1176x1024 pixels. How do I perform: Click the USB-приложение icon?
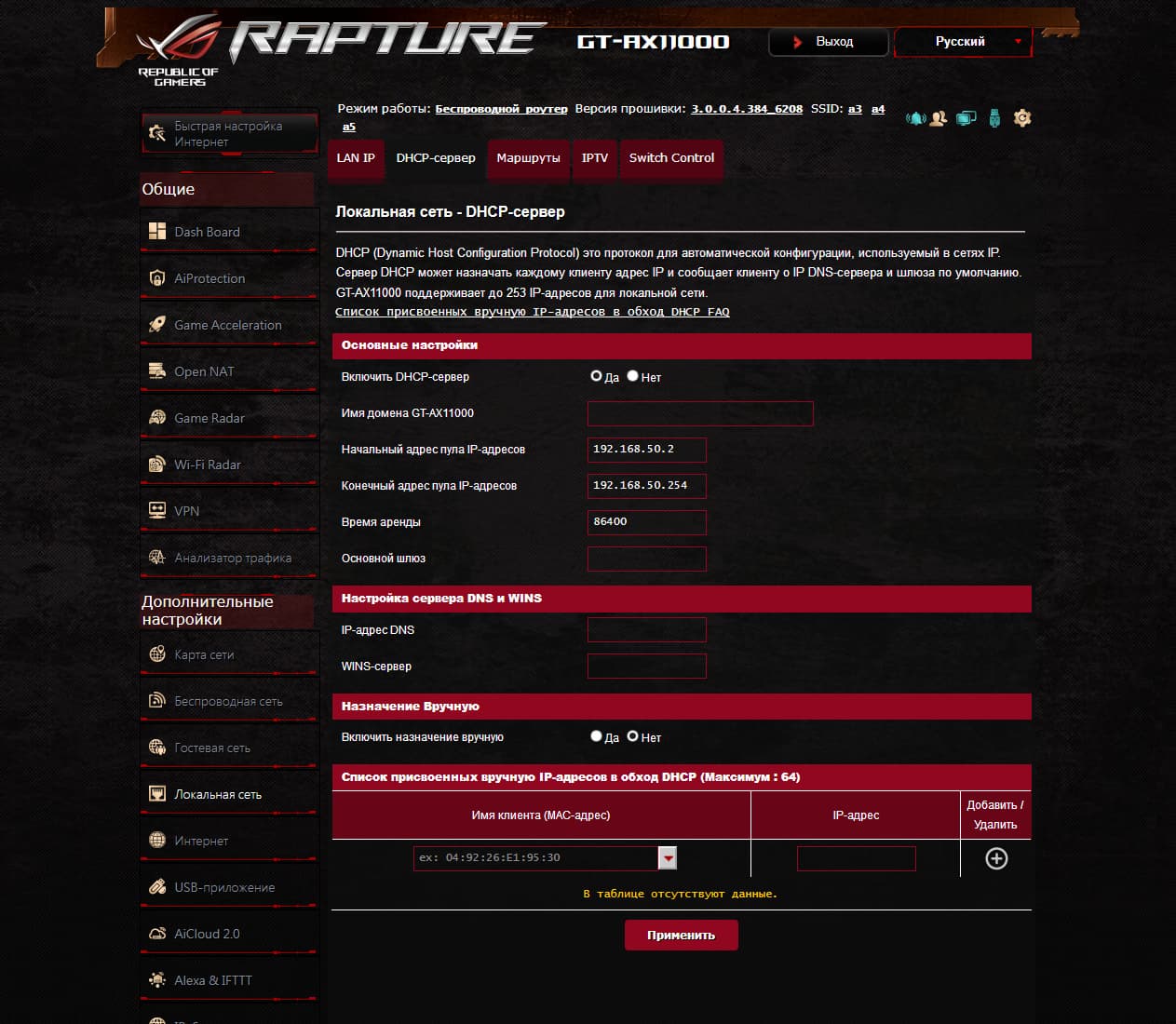157,887
